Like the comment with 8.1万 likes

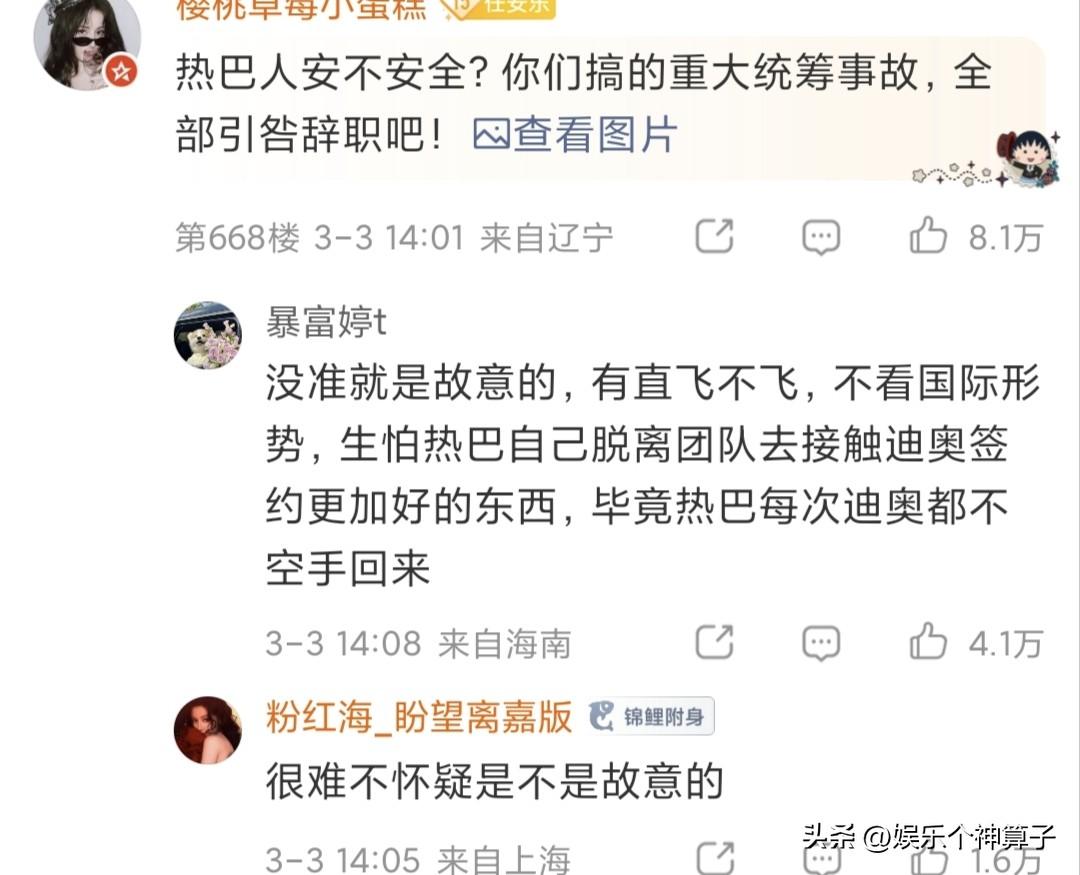[975, 236]
